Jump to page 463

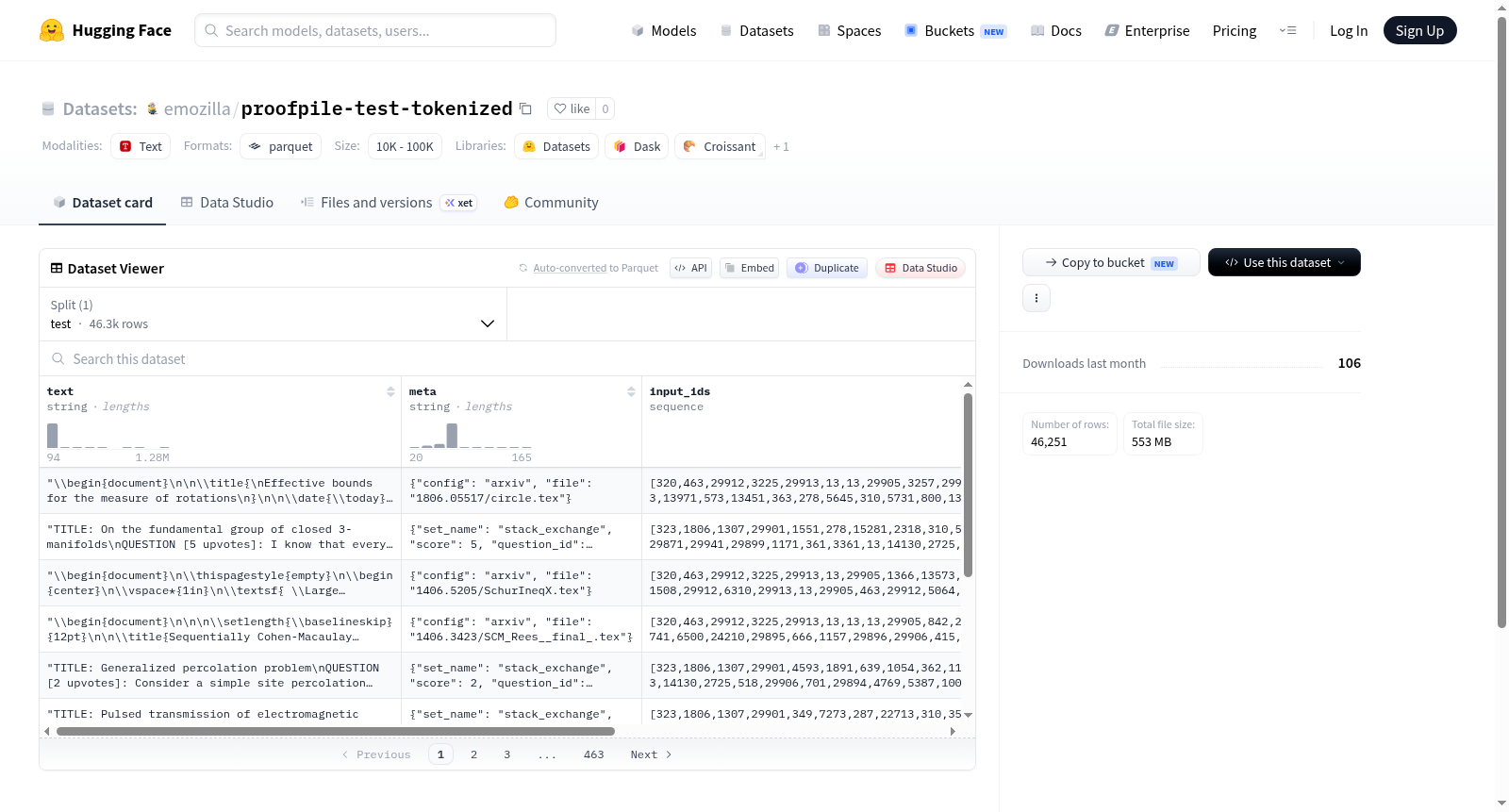tap(594, 754)
